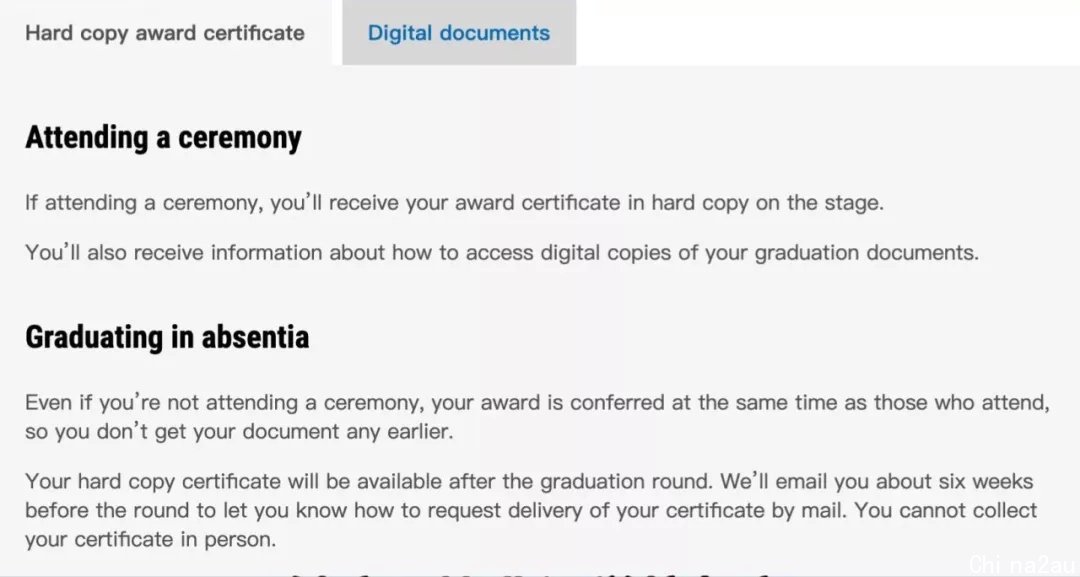Click the word "absentia" in the heading
The width and height of the screenshot is (1080, 577).
tap(256, 337)
